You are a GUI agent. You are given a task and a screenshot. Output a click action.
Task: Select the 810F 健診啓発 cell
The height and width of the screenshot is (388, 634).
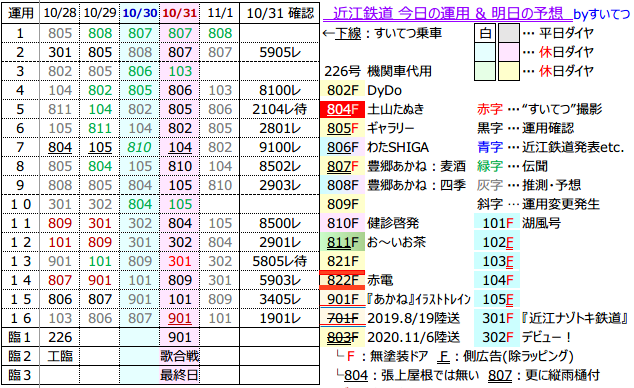pyautogui.click(x=342, y=223)
